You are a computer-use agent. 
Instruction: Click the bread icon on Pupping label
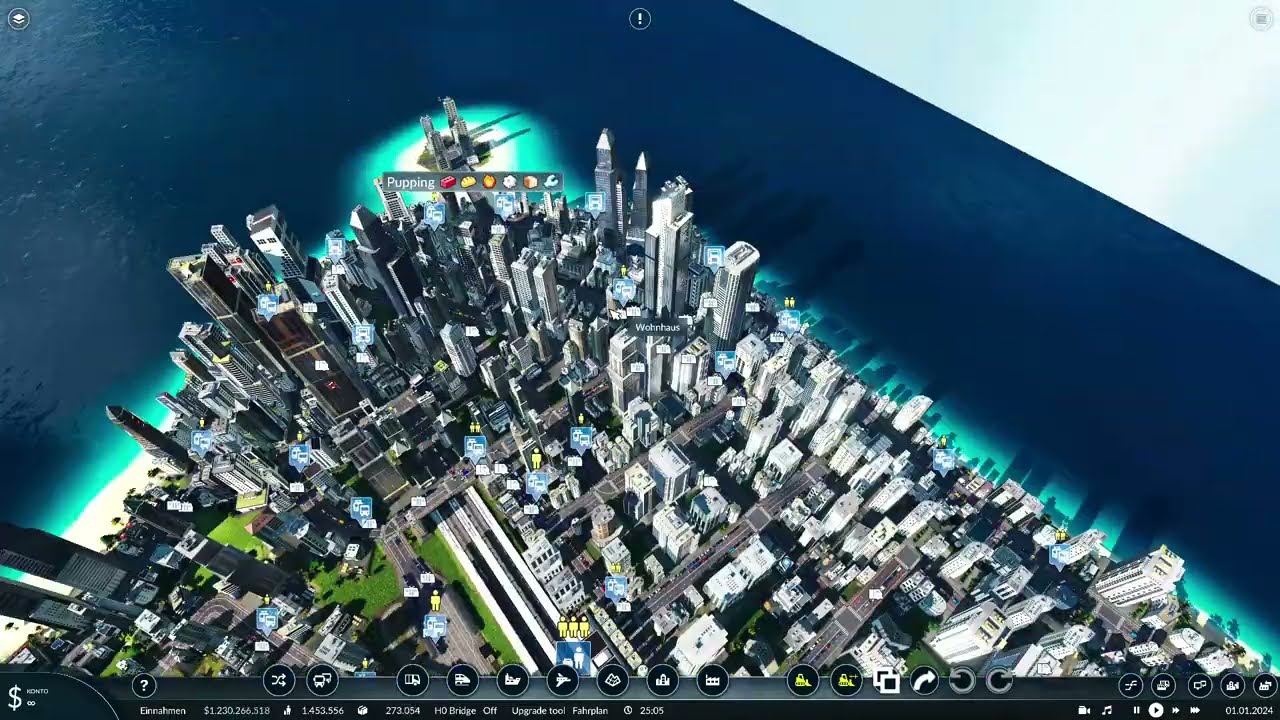tap(468, 182)
